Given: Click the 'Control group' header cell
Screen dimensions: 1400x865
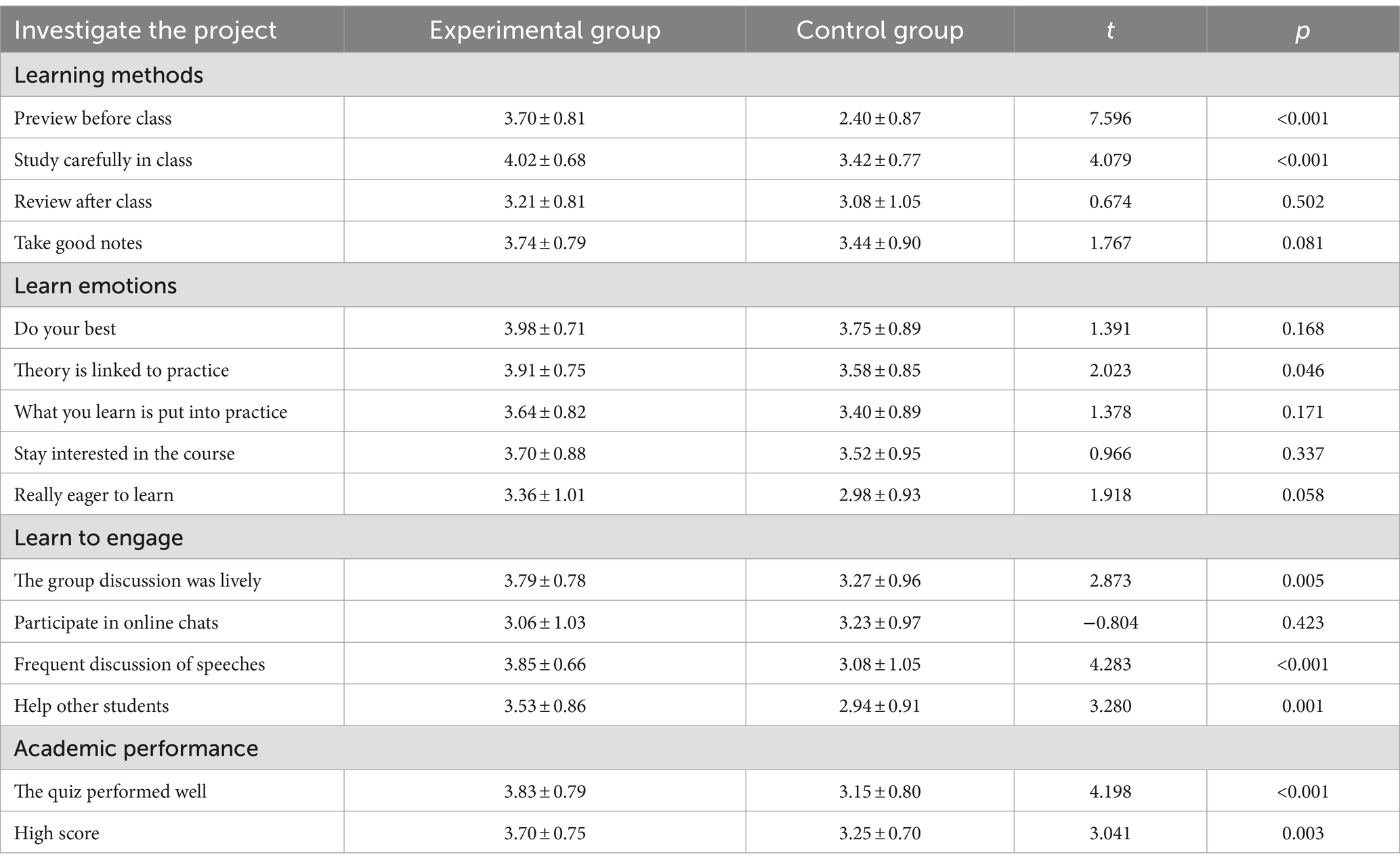Looking at the screenshot, I should (x=879, y=30).
